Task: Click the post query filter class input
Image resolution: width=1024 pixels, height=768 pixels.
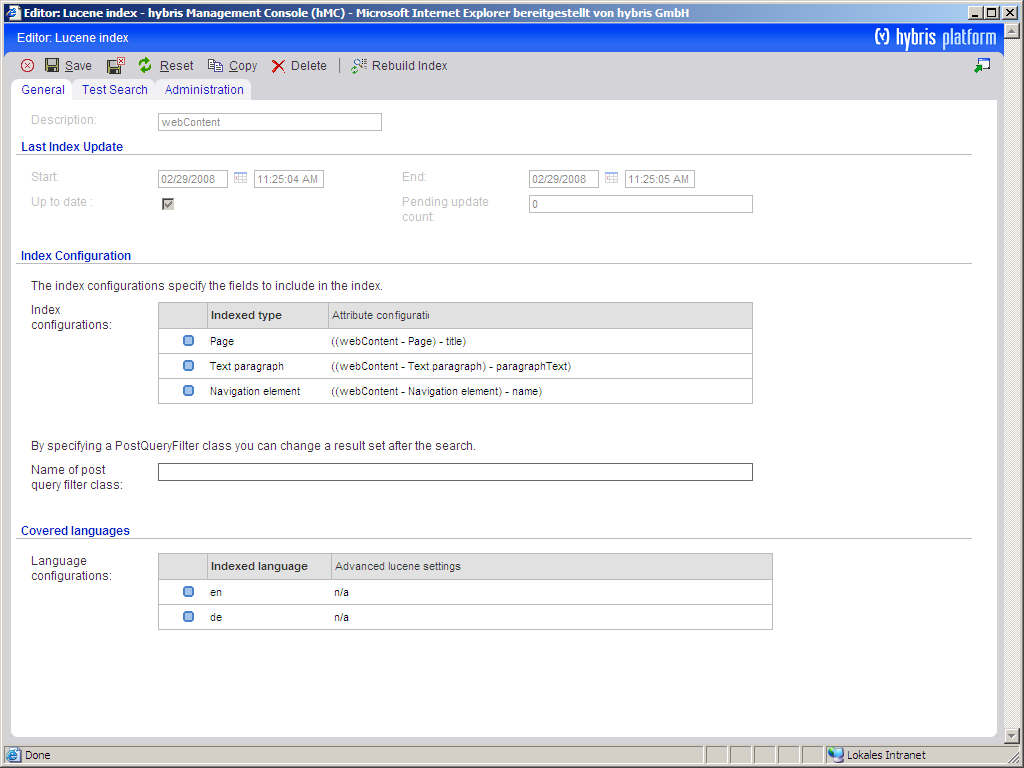Action: click(x=455, y=472)
